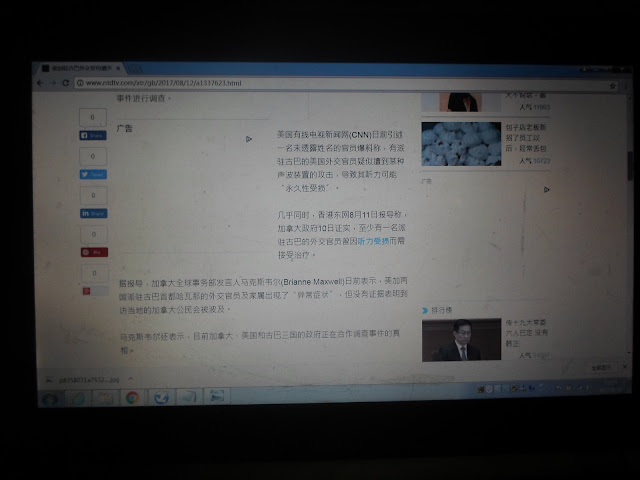Click the 排行榜 ranking header
The height and width of the screenshot is (480, 640).
point(442,310)
